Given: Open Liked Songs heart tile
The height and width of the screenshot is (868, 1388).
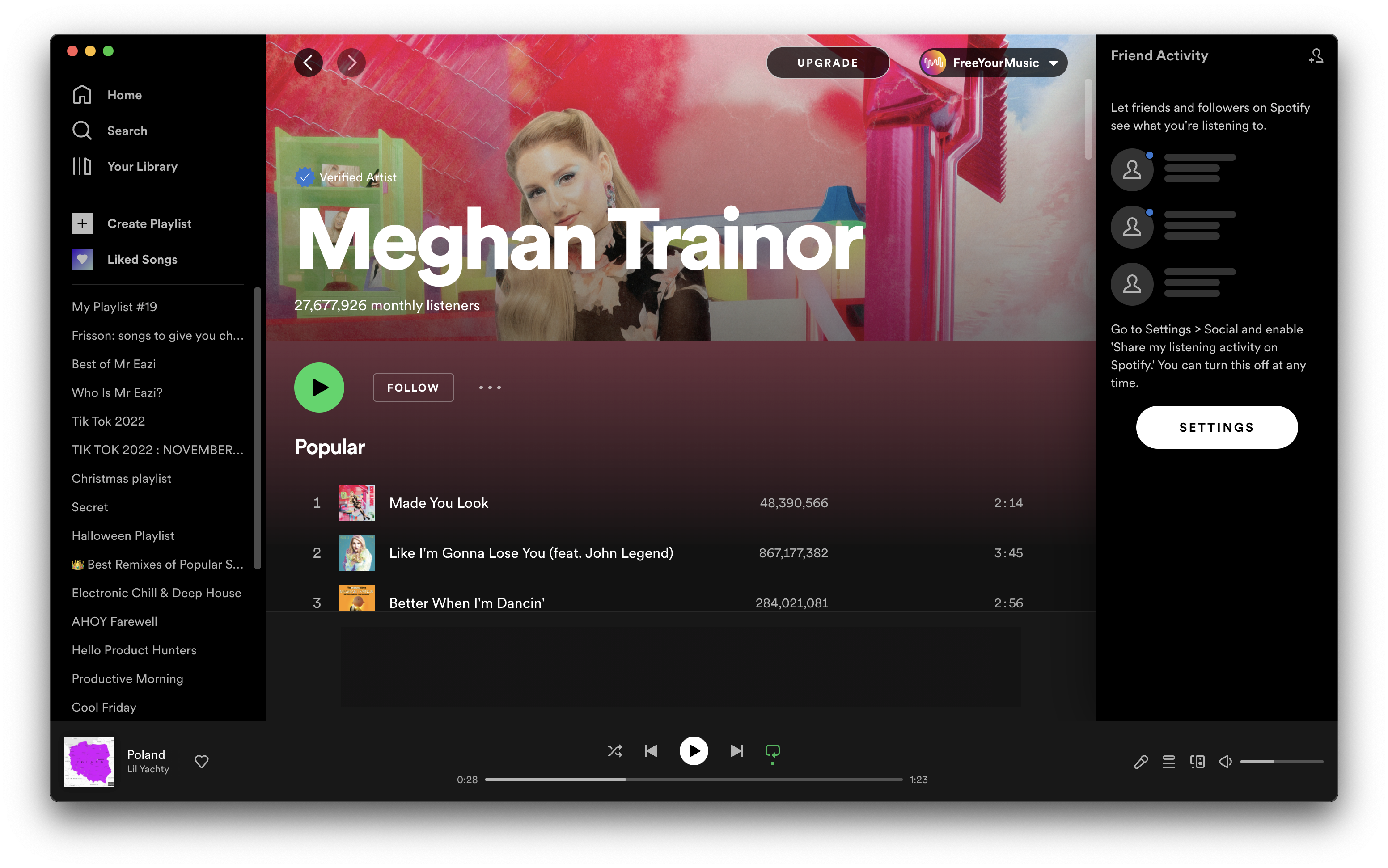Looking at the screenshot, I should [82, 260].
